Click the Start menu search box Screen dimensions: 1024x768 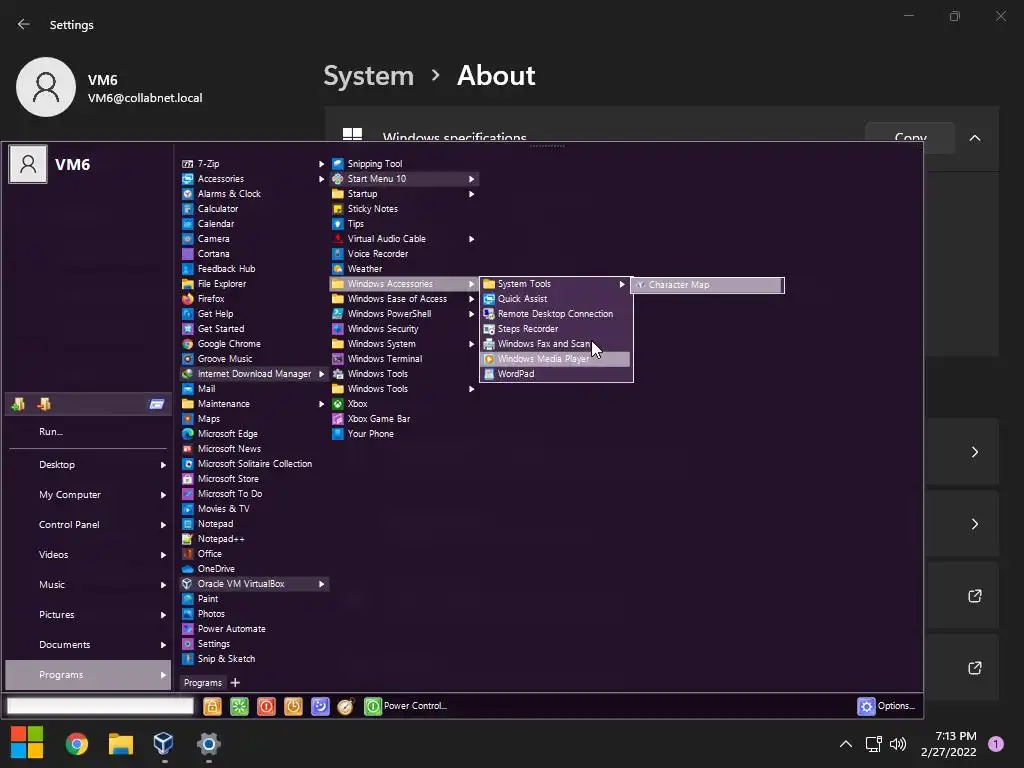click(x=101, y=706)
